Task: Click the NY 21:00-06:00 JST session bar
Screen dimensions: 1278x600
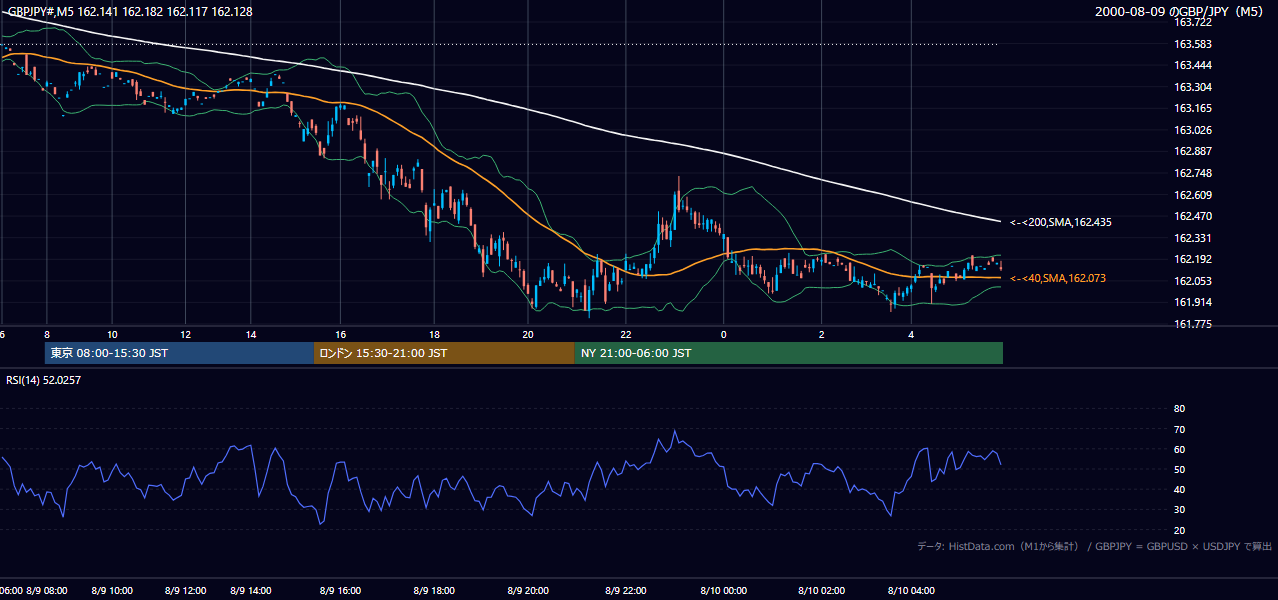Action: (x=789, y=353)
